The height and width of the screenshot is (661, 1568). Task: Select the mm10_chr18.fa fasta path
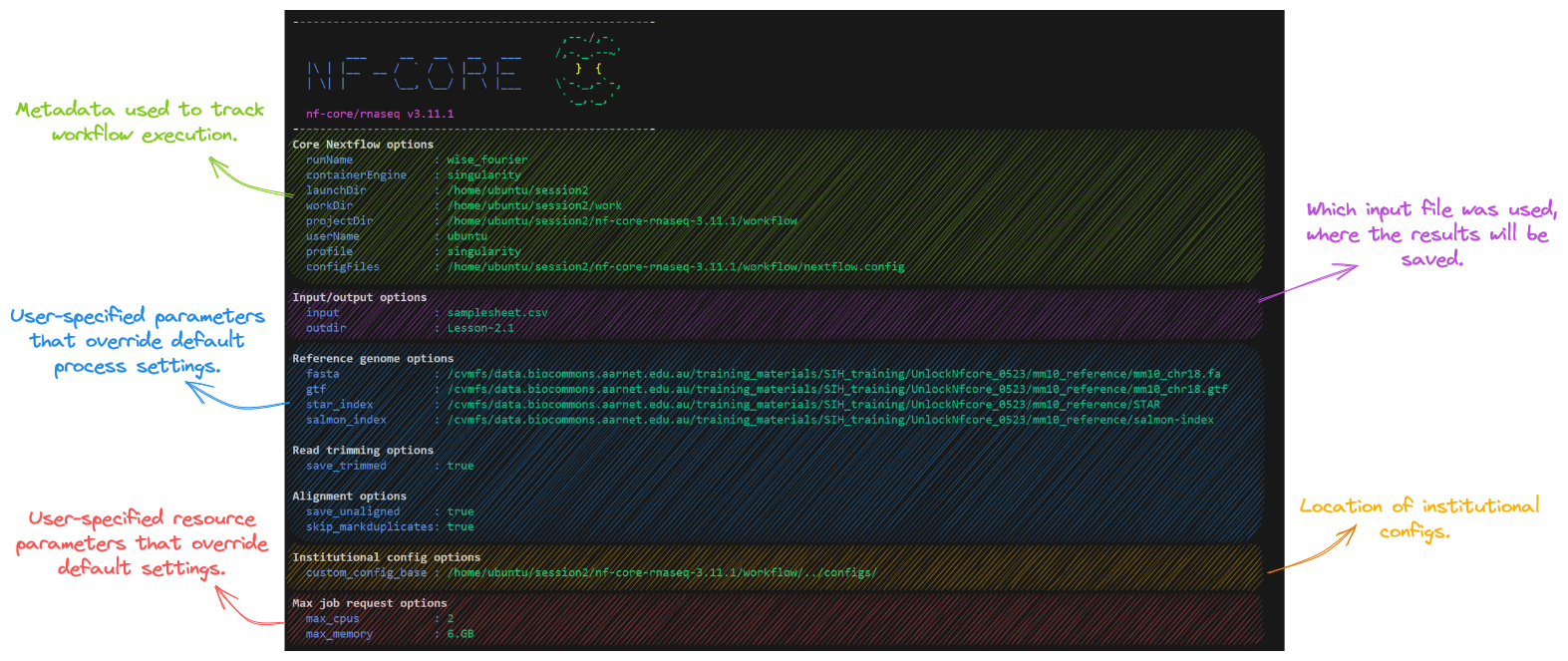coord(834,374)
